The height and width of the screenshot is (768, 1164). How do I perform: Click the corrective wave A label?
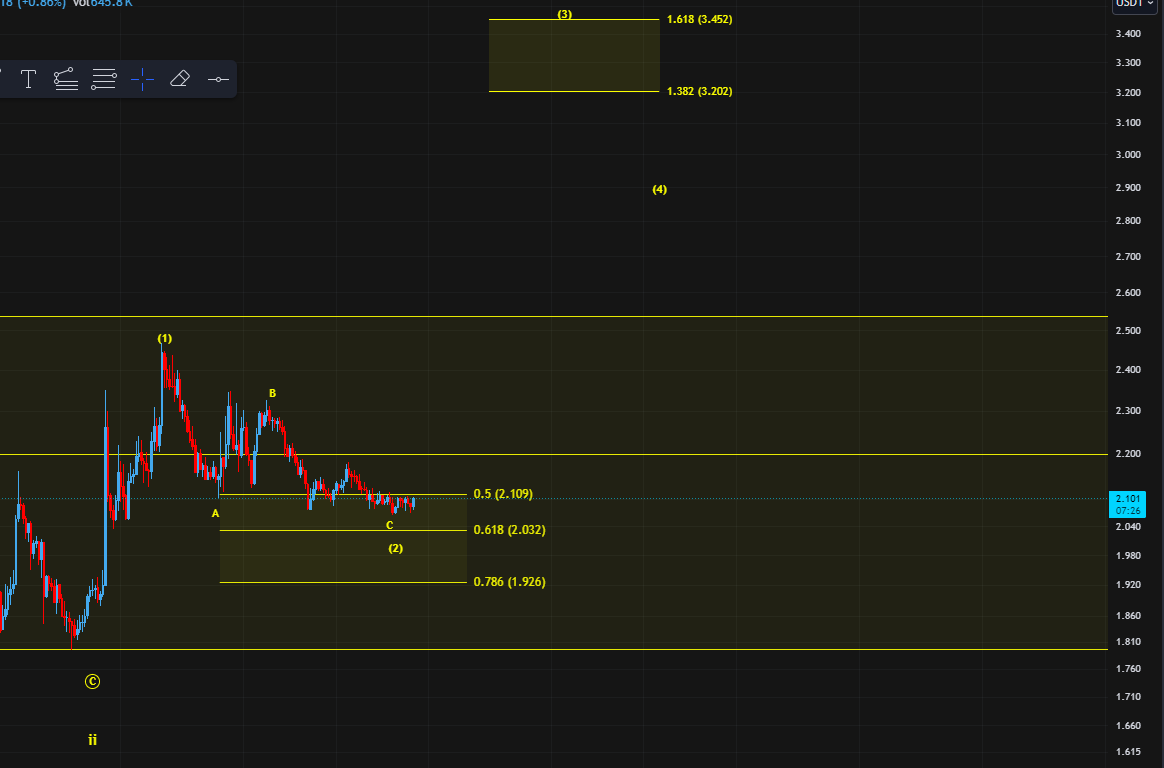click(215, 513)
